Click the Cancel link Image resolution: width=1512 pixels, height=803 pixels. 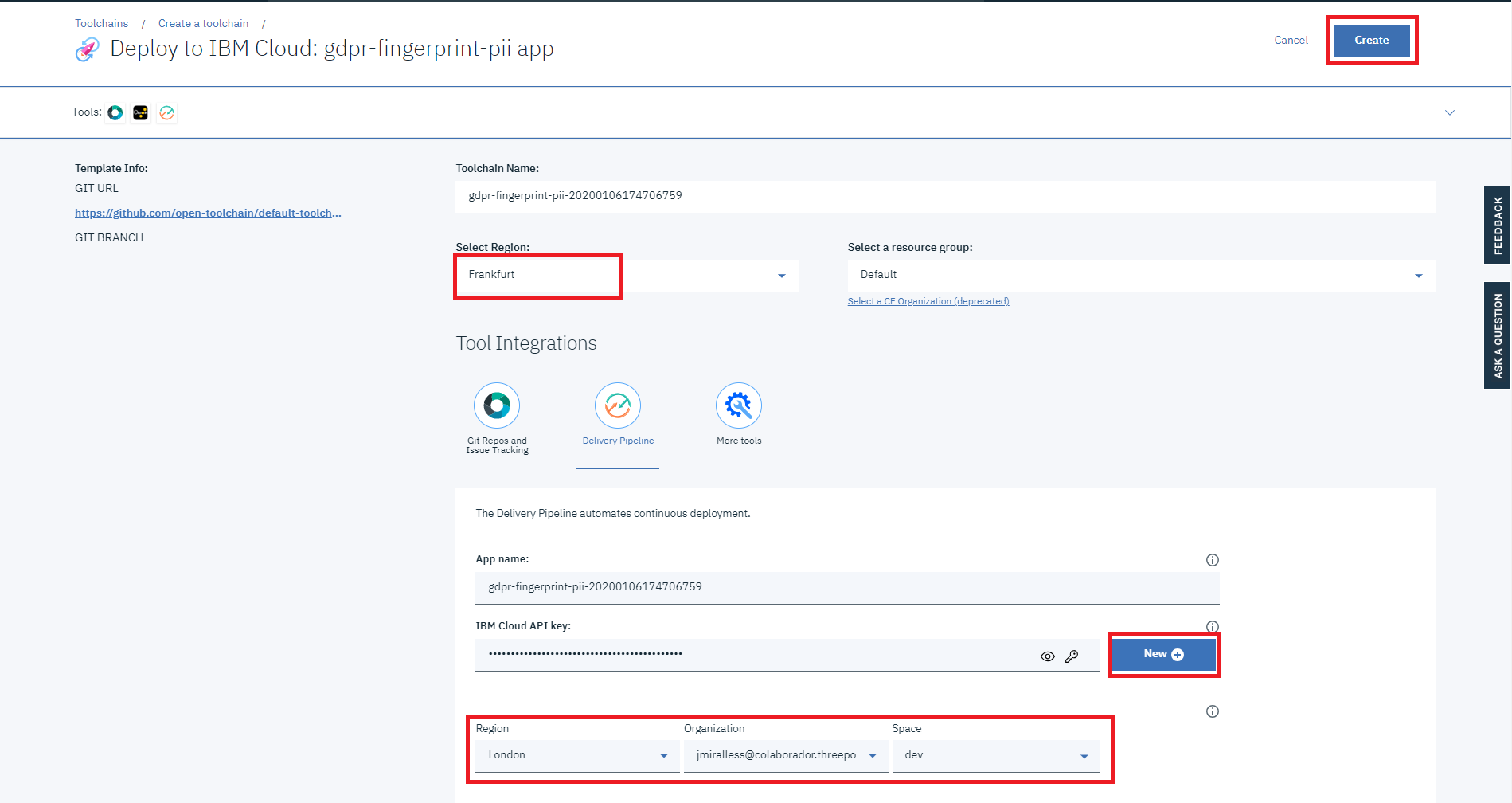point(1291,41)
